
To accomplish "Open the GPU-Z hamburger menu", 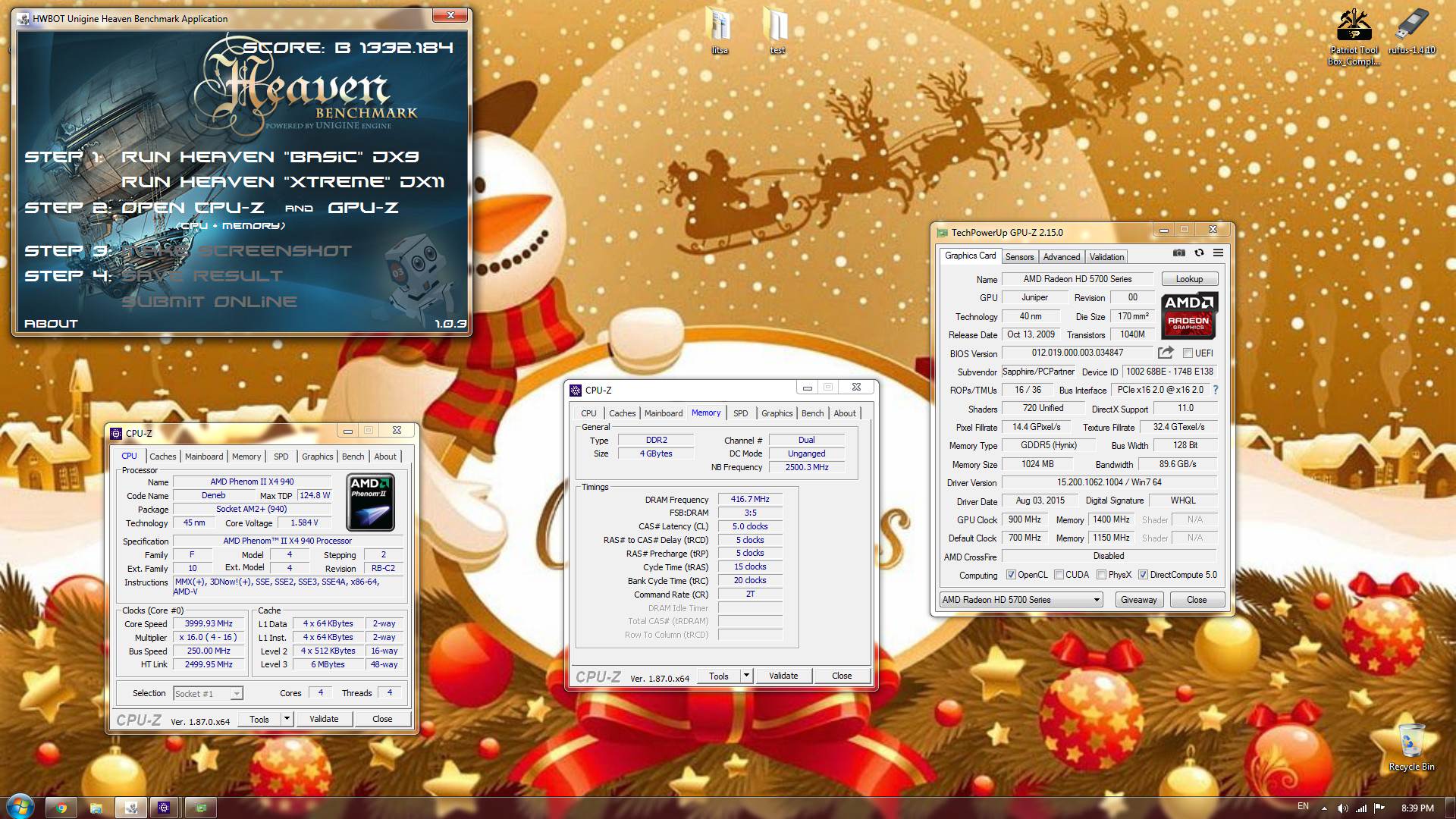I will click(x=1218, y=253).
